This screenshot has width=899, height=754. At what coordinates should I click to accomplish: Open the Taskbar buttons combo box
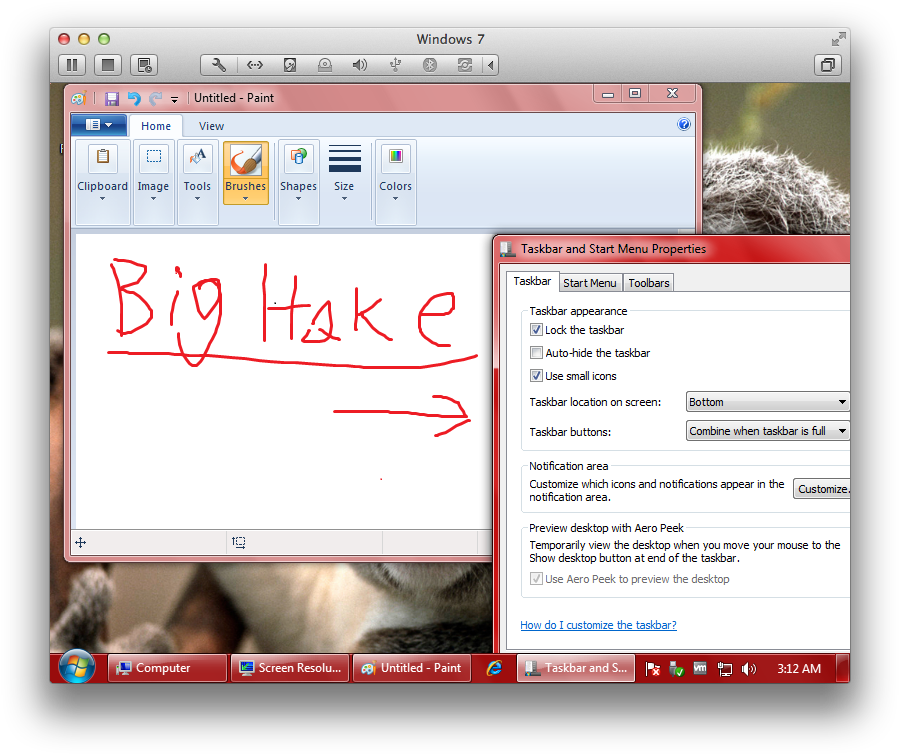click(767, 431)
